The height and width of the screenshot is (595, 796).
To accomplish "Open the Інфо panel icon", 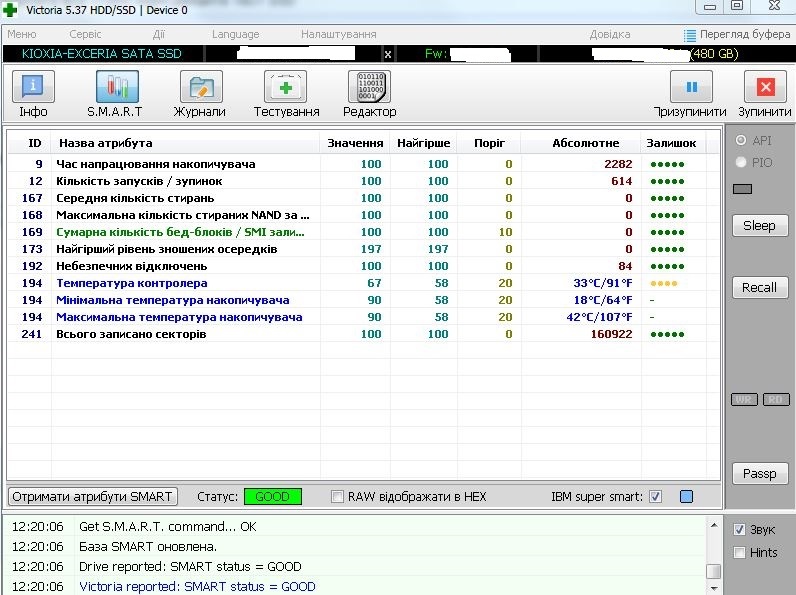I will click(x=33, y=87).
